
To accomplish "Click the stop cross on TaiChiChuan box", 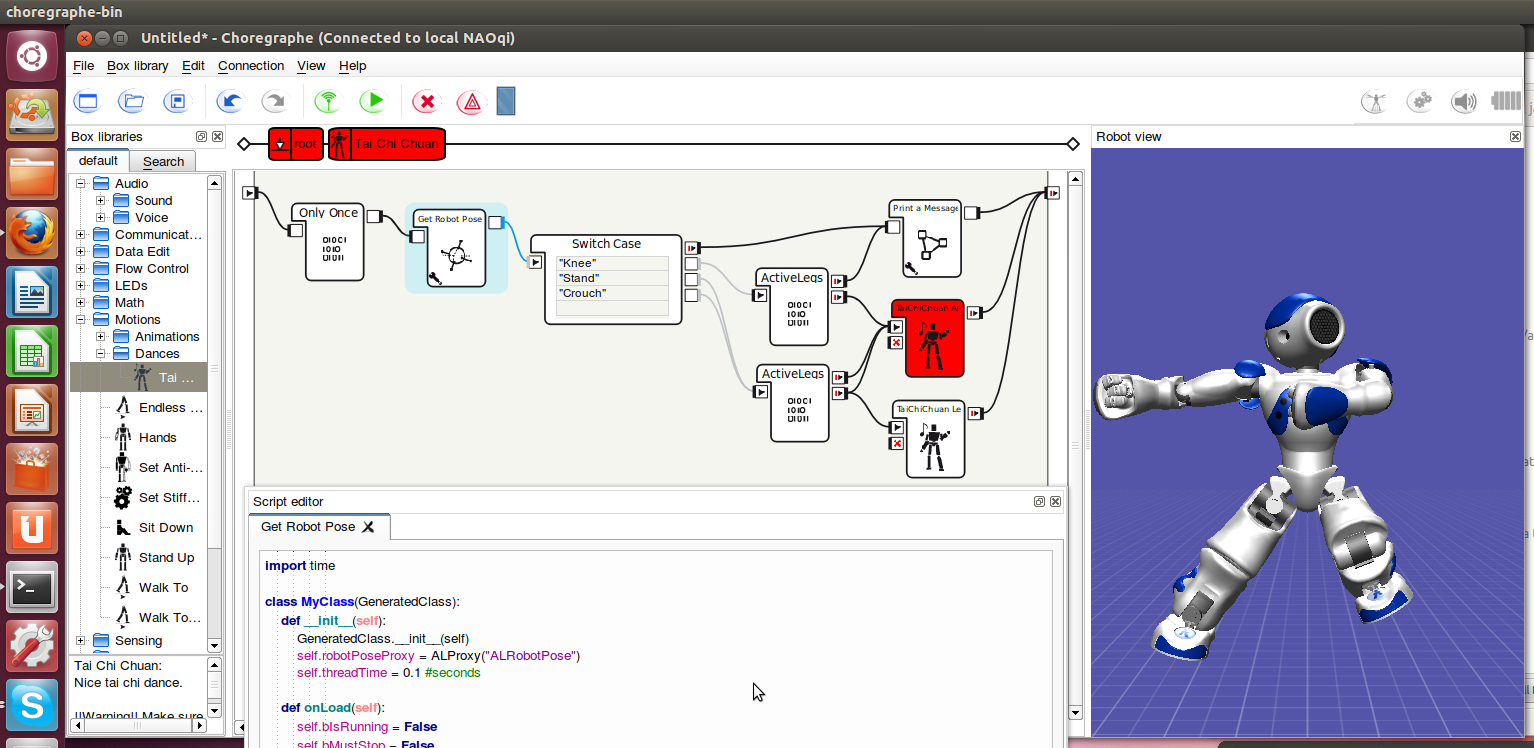I will click(897, 343).
